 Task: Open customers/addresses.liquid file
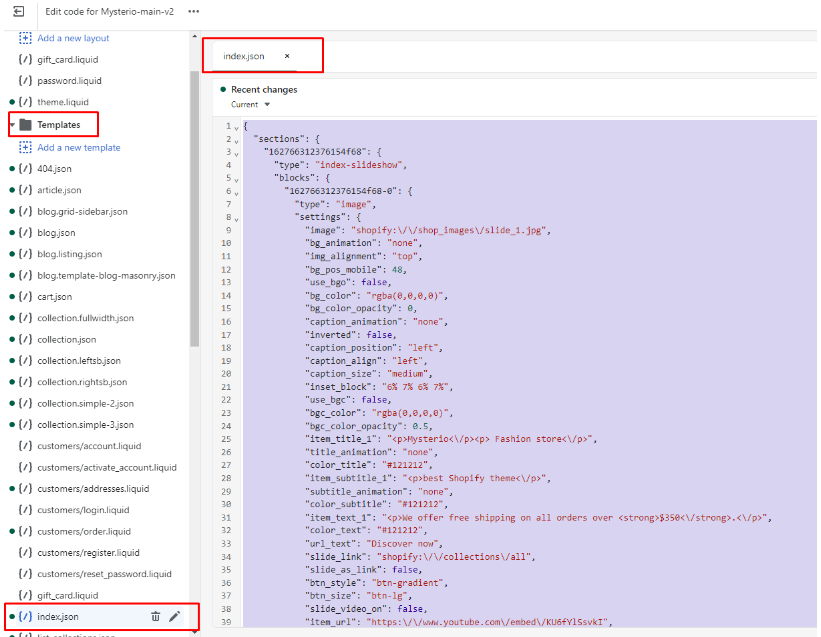pos(93,489)
